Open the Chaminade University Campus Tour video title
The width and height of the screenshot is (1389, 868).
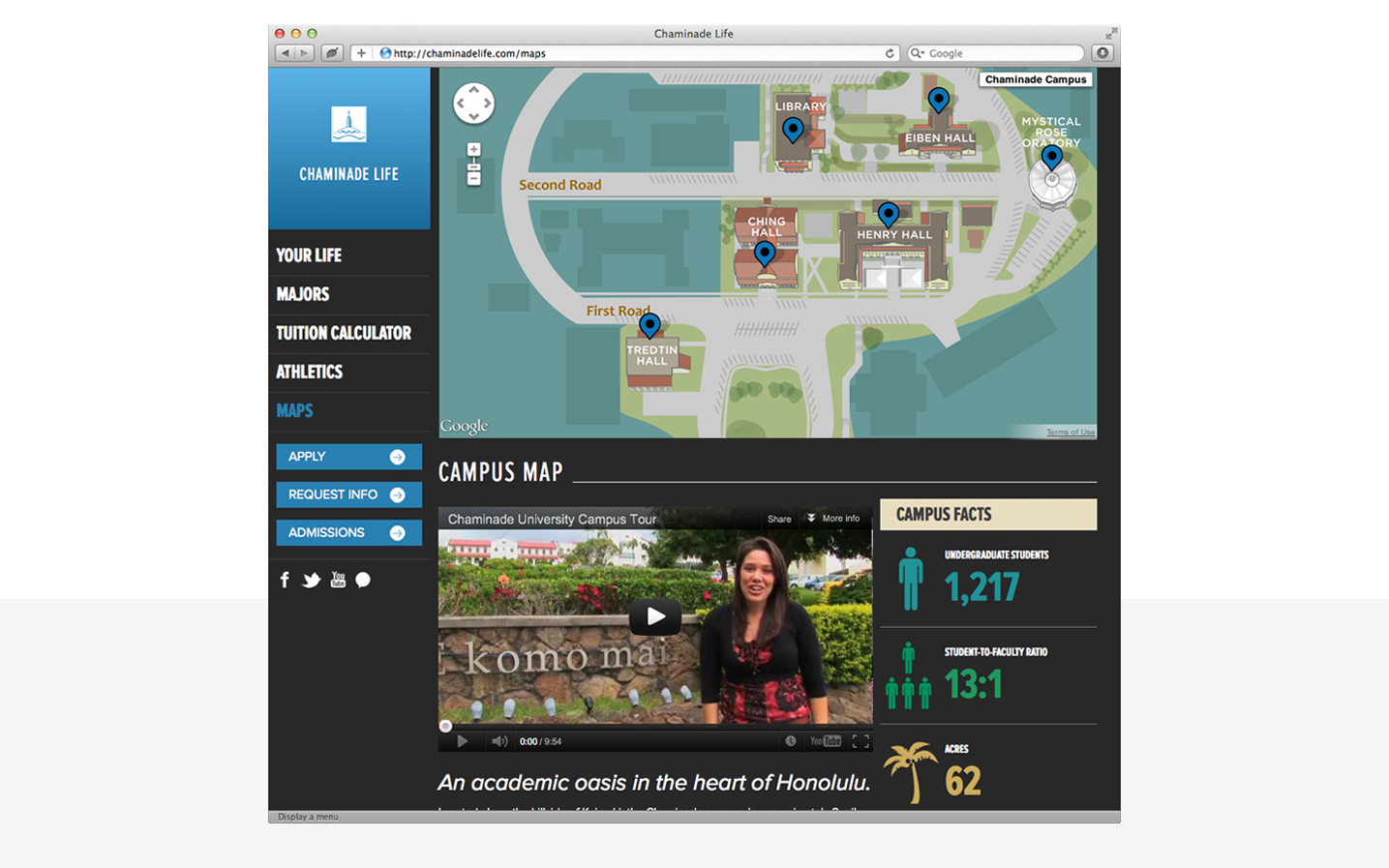click(x=552, y=519)
